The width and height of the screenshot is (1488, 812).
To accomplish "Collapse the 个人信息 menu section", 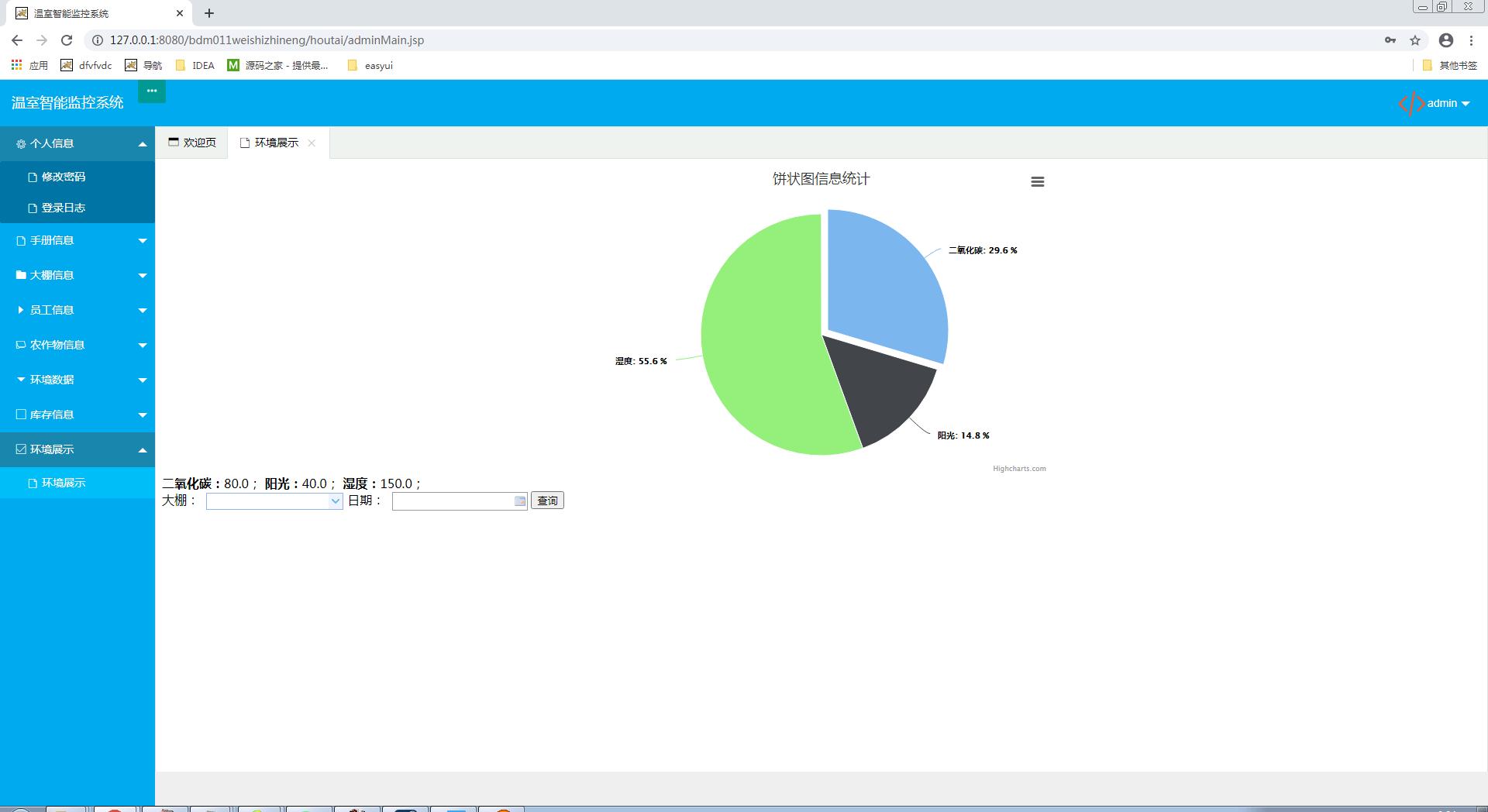I will click(x=77, y=143).
